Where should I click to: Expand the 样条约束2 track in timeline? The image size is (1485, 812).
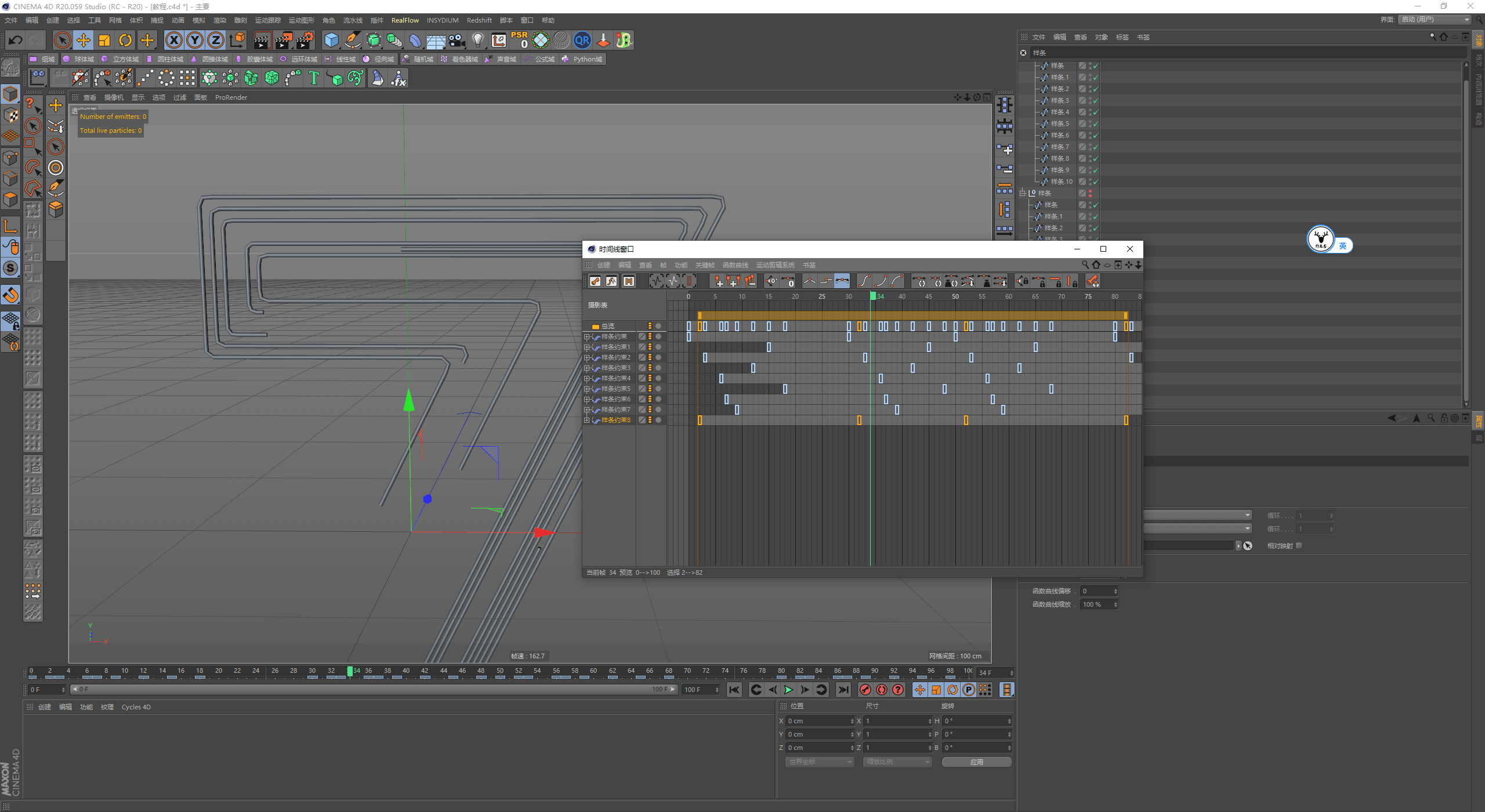pos(586,358)
